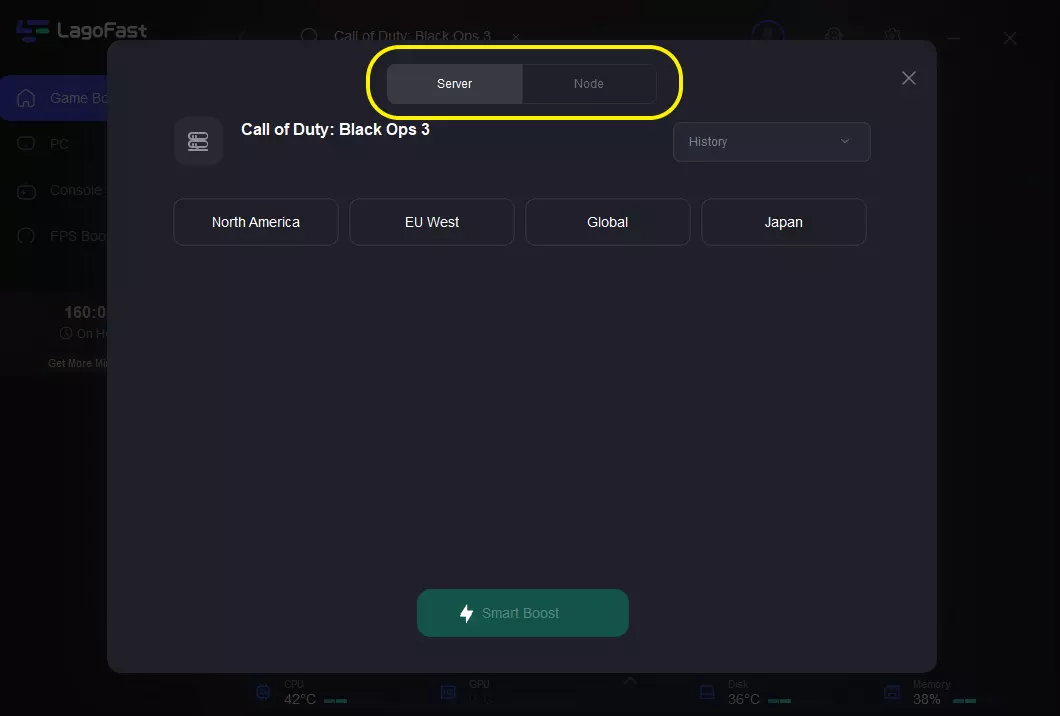The width and height of the screenshot is (1060, 716).
Task: Click the PC icon in left sidebar
Action: [27, 144]
